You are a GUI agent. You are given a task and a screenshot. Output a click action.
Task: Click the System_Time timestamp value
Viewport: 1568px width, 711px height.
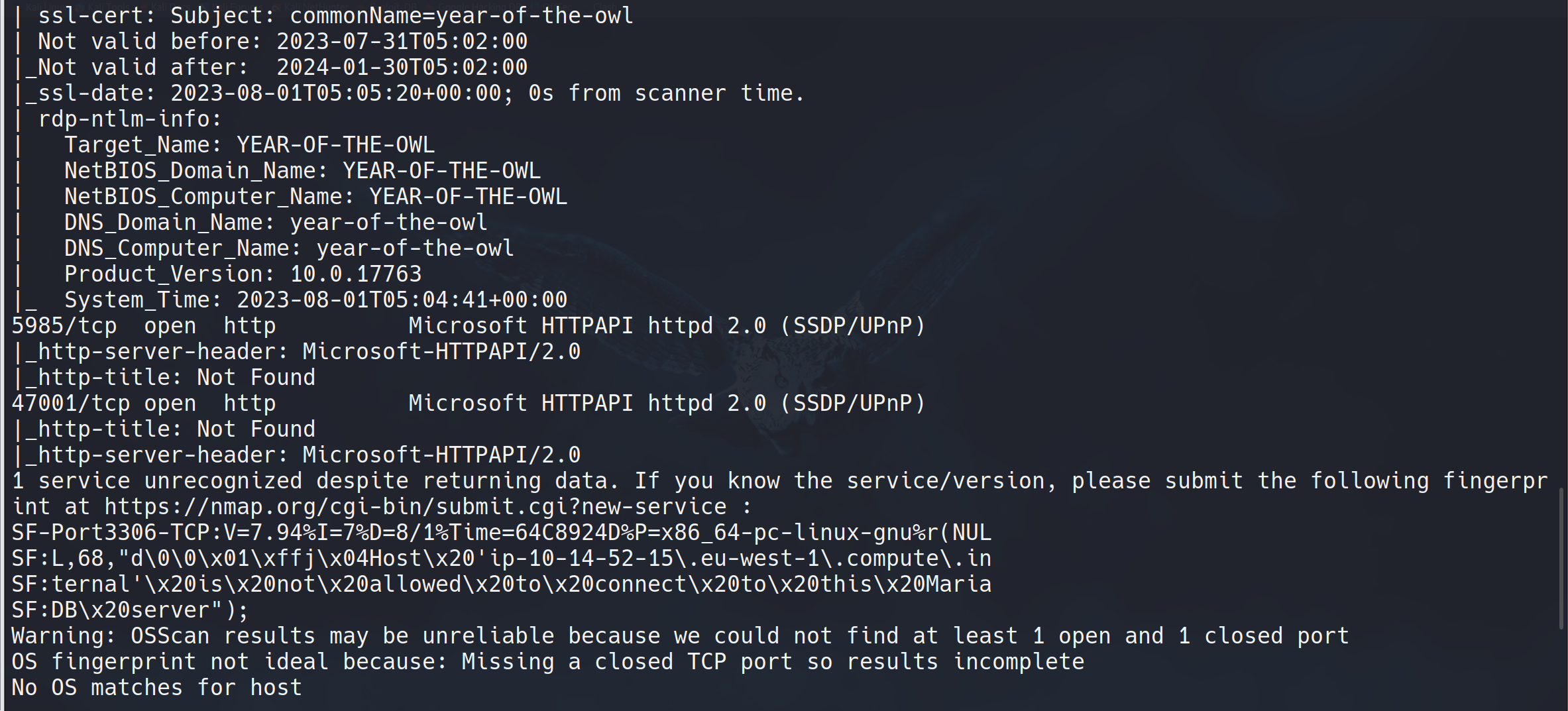pyautogui.click(x=402, y=300)
